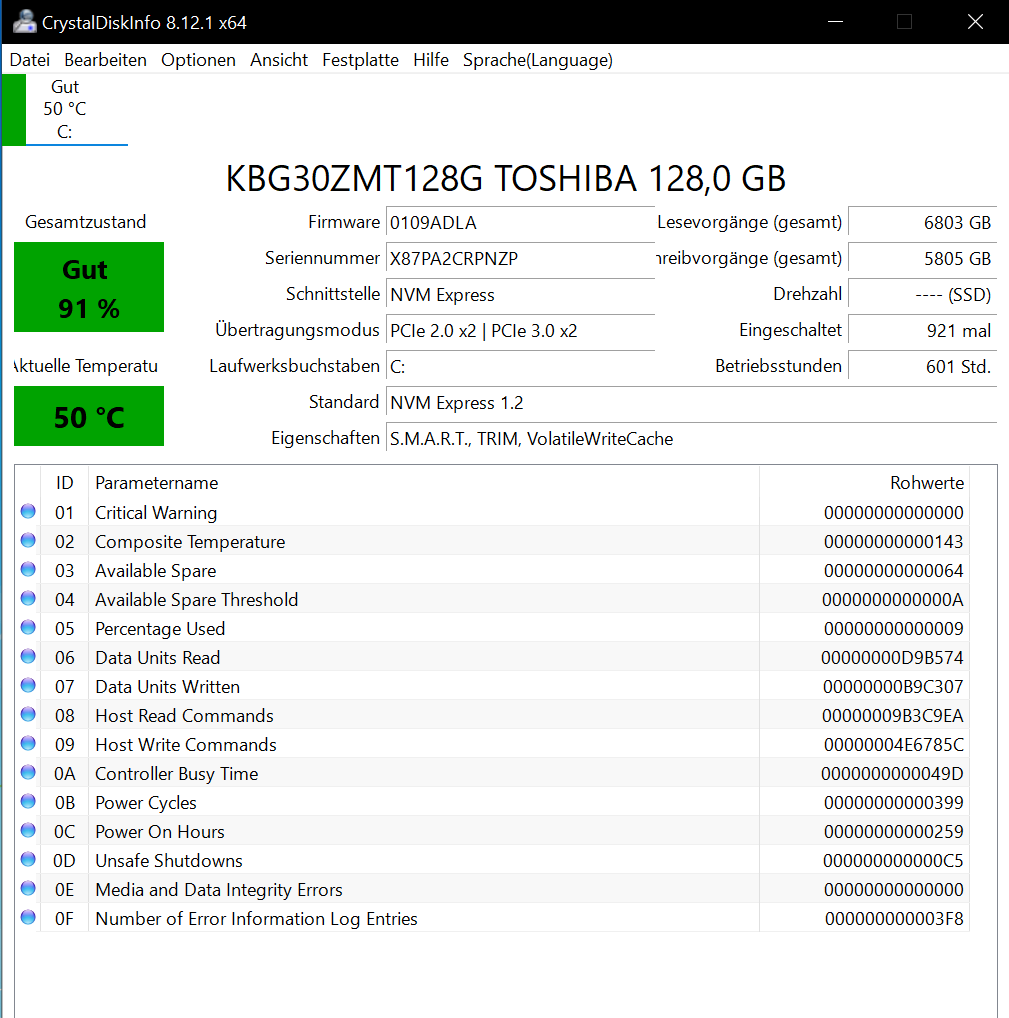Select the Composite Temperature row name

[x=190, y=541]
